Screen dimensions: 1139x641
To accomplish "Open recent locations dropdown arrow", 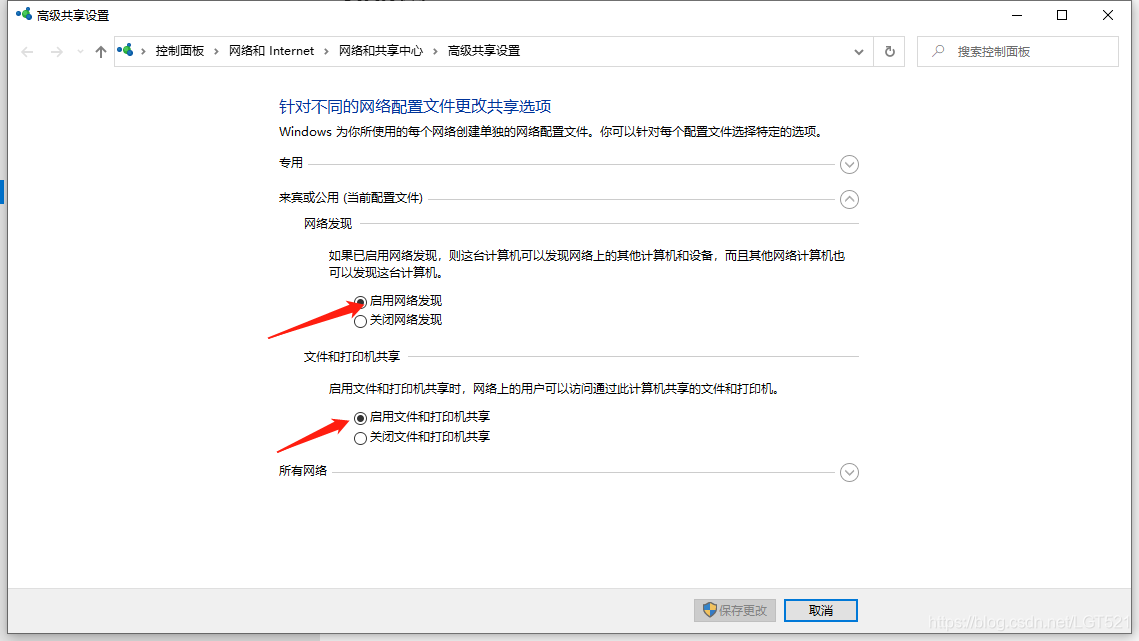I will [x=80, y=52].
